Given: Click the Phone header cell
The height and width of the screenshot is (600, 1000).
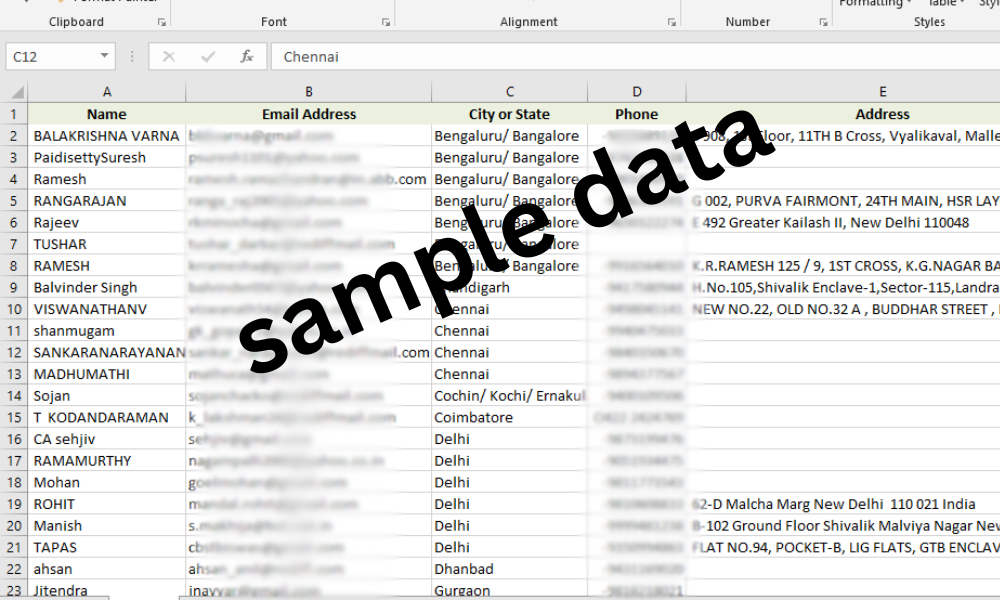Looking at the screenshot, I should coord(636,114).
